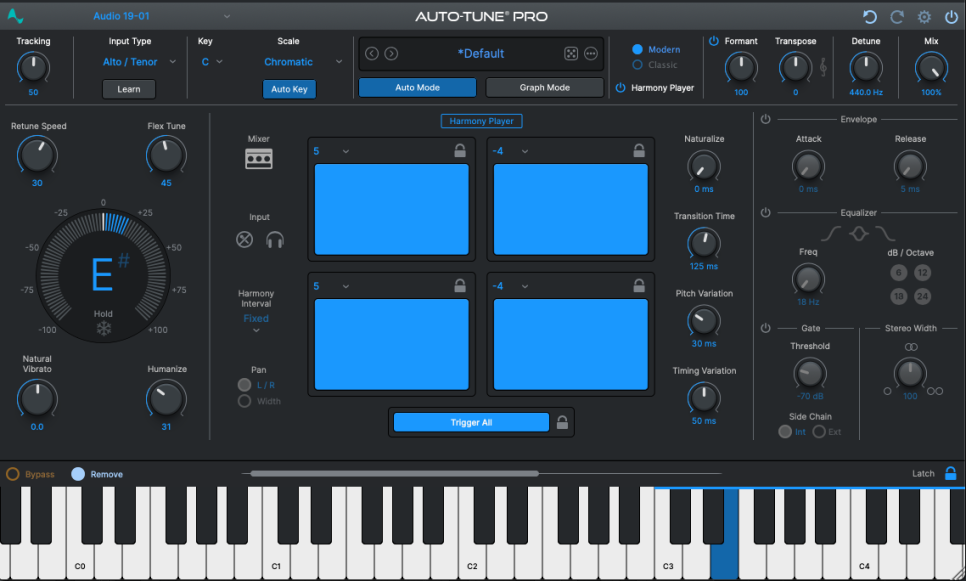This screenshot has height=581, width=966.
Task: Enable the Bypass option
Action: click(12, 474)
